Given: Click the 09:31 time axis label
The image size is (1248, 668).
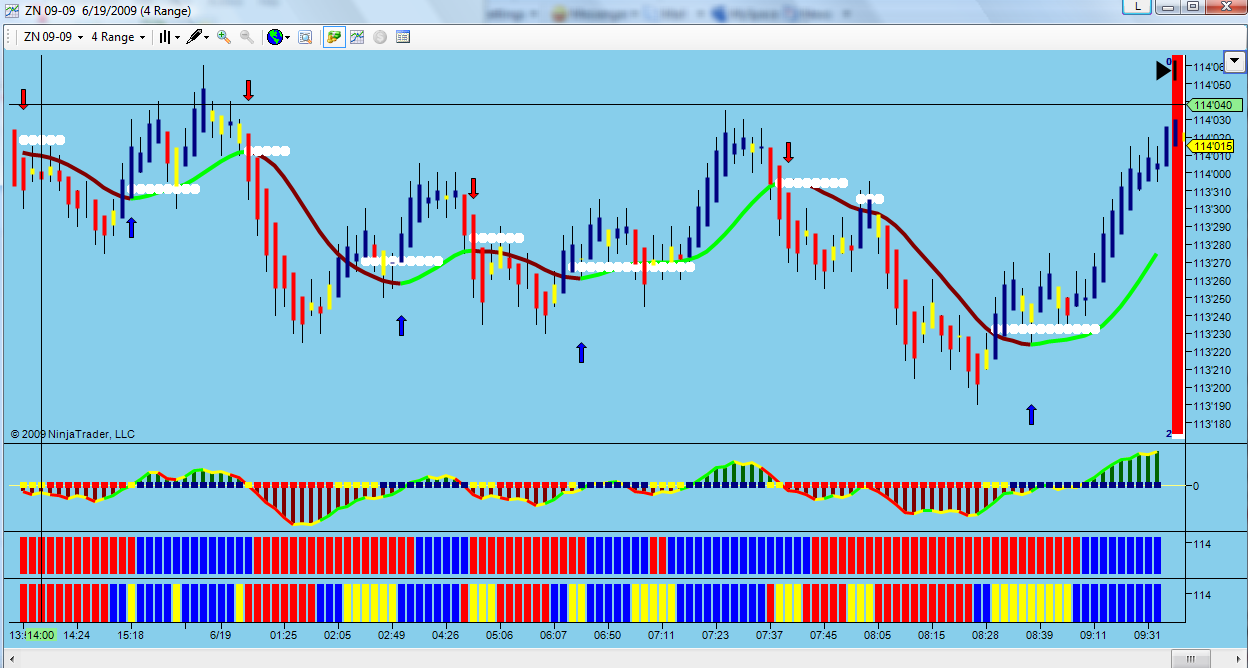Looking at the screenshot, I should pyautogui.click(x=1147, y=635).
